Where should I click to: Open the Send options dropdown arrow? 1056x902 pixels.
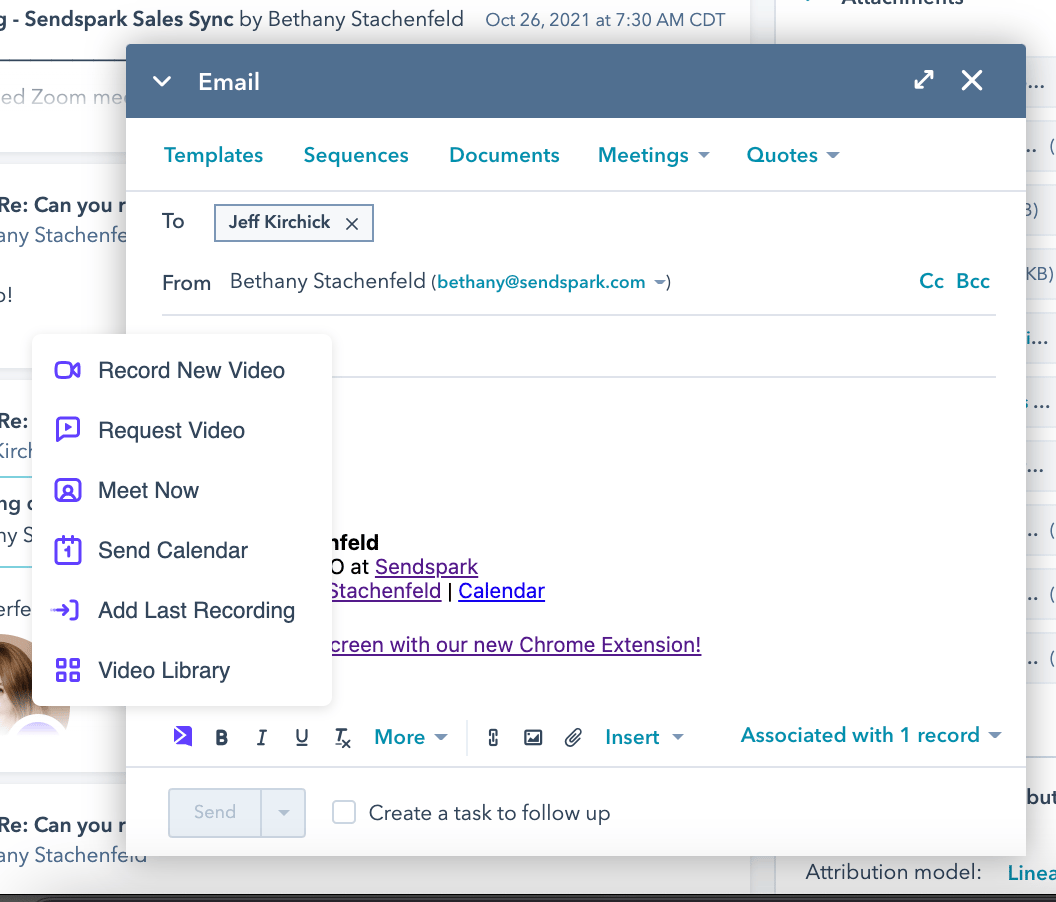pos(284,812)
